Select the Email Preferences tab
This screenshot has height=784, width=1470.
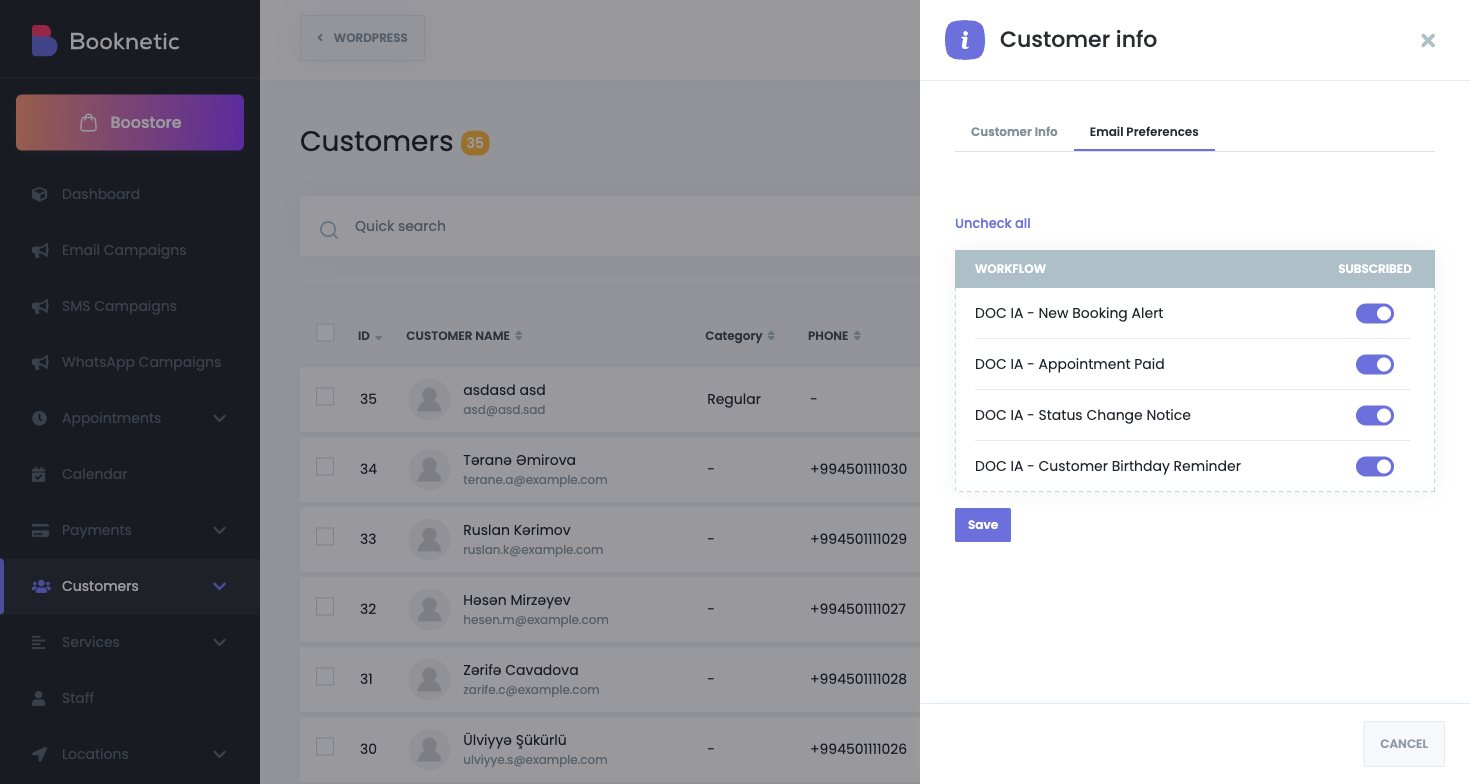tap(1144, 132)
